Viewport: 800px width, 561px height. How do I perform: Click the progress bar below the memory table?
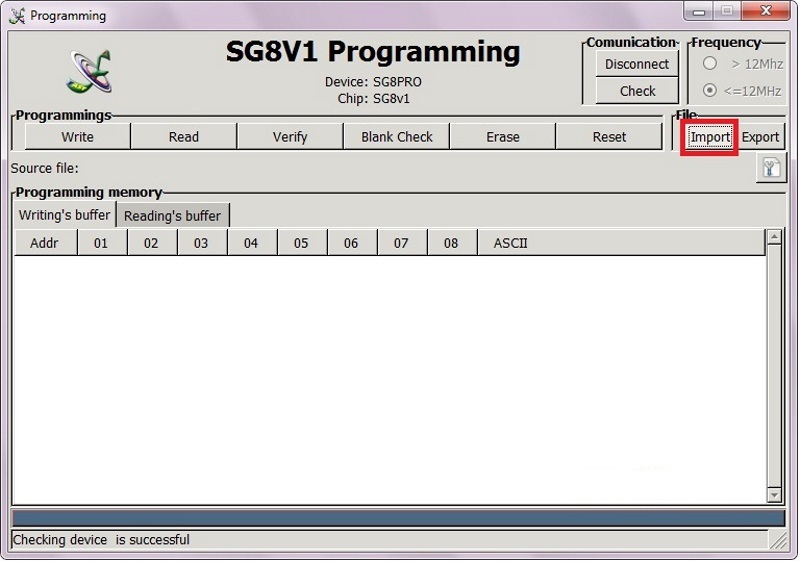398,518
